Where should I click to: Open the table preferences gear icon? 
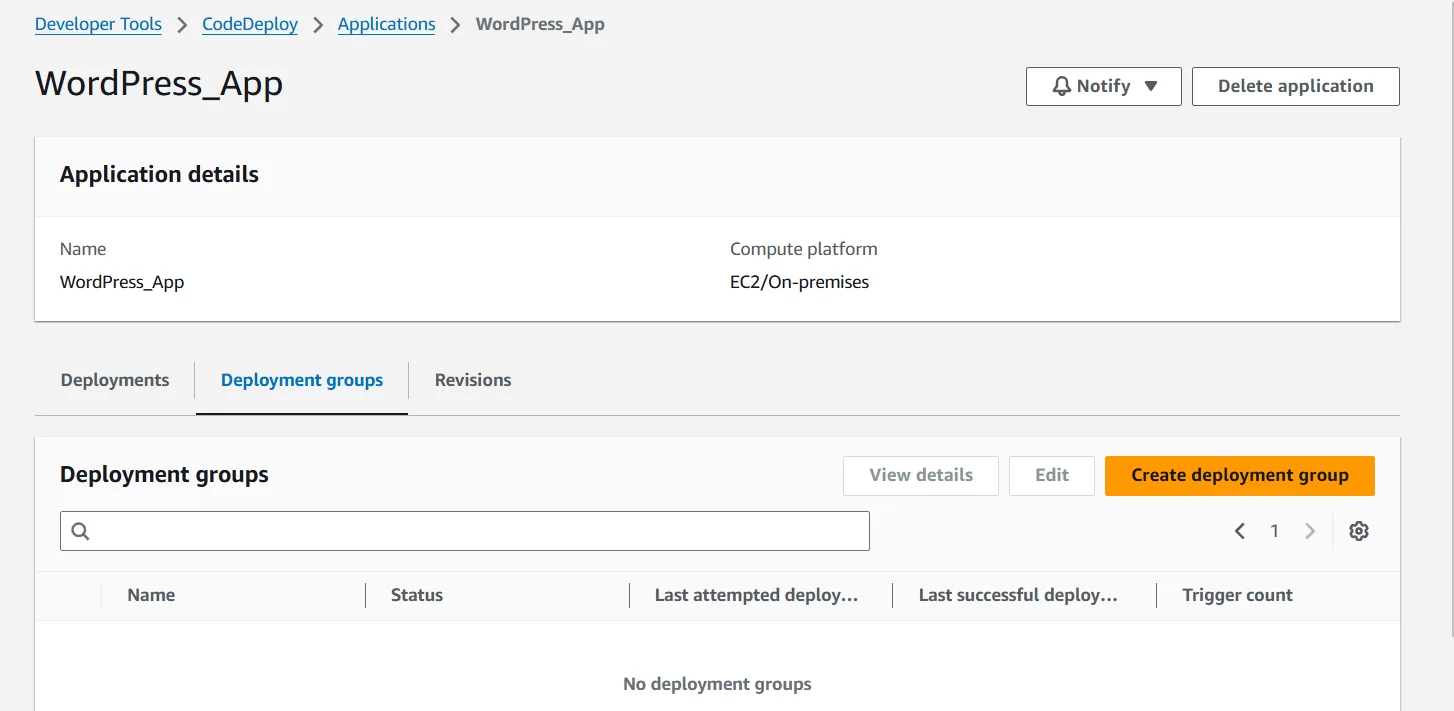(x=1358, y=531)
